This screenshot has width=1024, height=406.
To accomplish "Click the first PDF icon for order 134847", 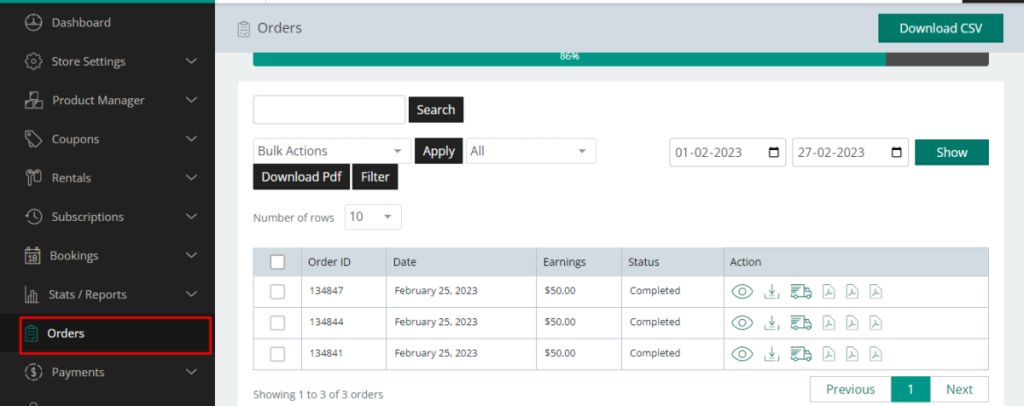I will (828, 292).
